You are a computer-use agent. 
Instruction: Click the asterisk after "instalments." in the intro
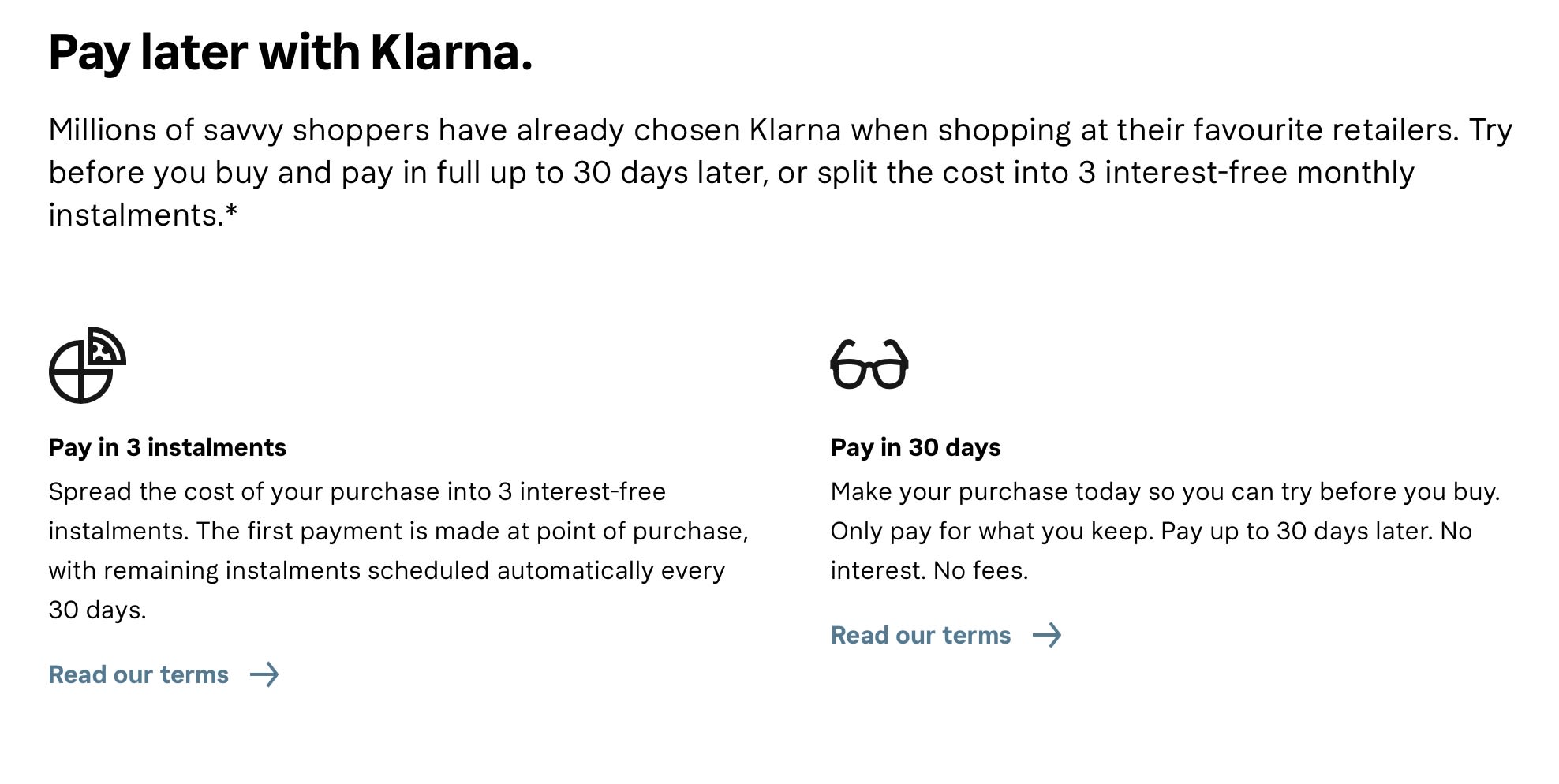pos(231,212)
